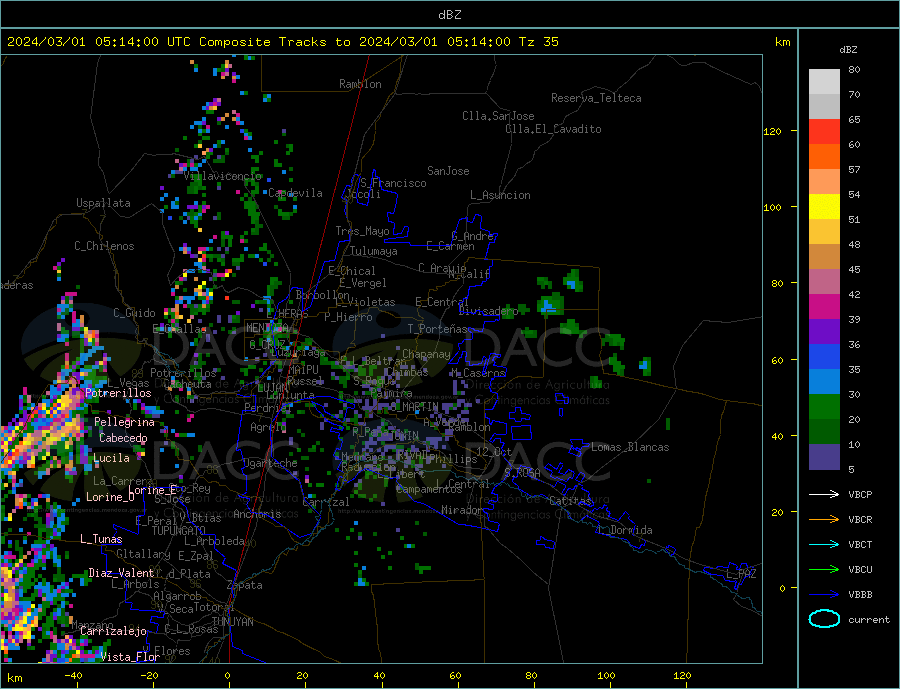Click the 'dBZ' title at top center
Viewport: 900px width, 689px height.
pos(449,15)
